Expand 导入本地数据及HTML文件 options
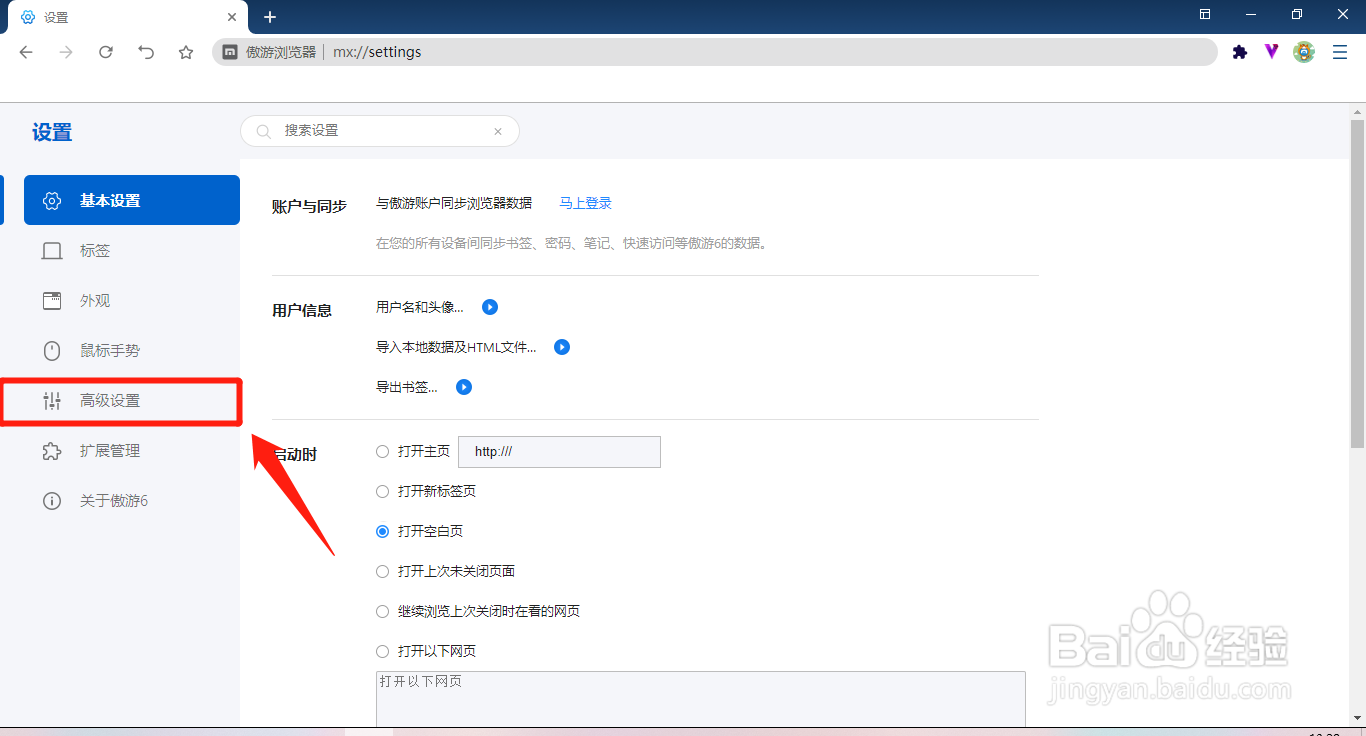This screenshot has height=736, width=1366. [561, 347]
